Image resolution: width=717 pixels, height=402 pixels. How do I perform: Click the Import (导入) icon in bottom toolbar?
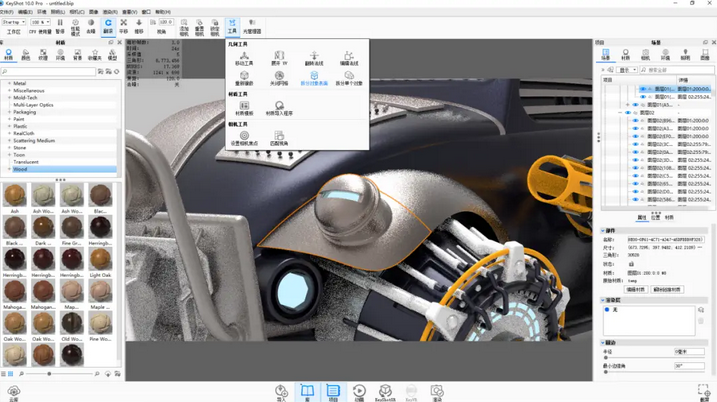tap(281, 392)
